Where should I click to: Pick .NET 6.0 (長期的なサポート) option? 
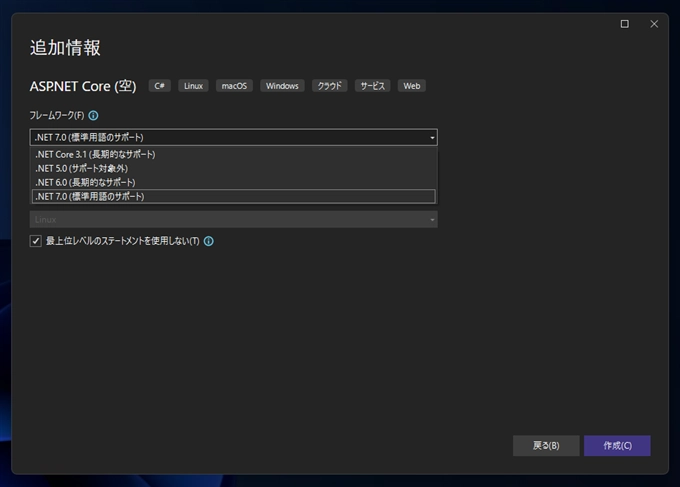coord(234,182)
